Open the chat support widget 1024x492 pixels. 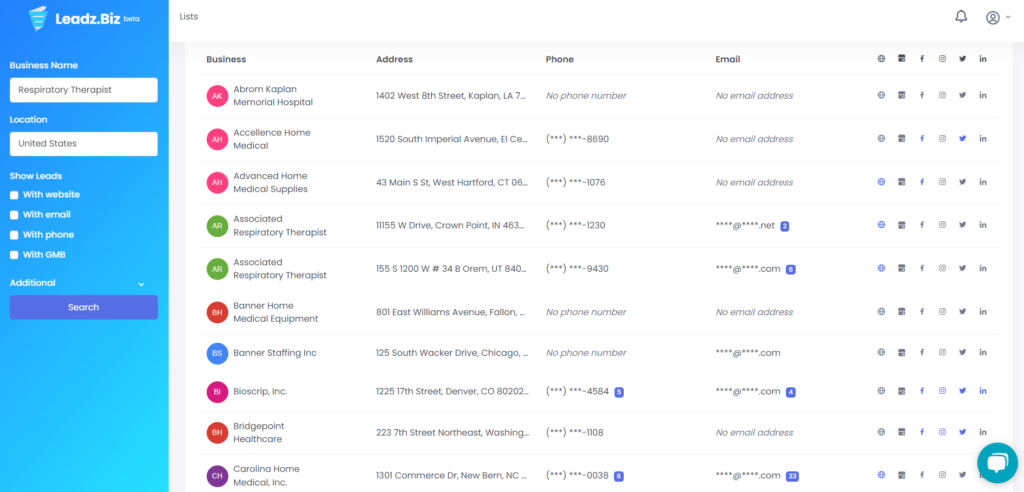pyautogui.click(x=997, y=463)
